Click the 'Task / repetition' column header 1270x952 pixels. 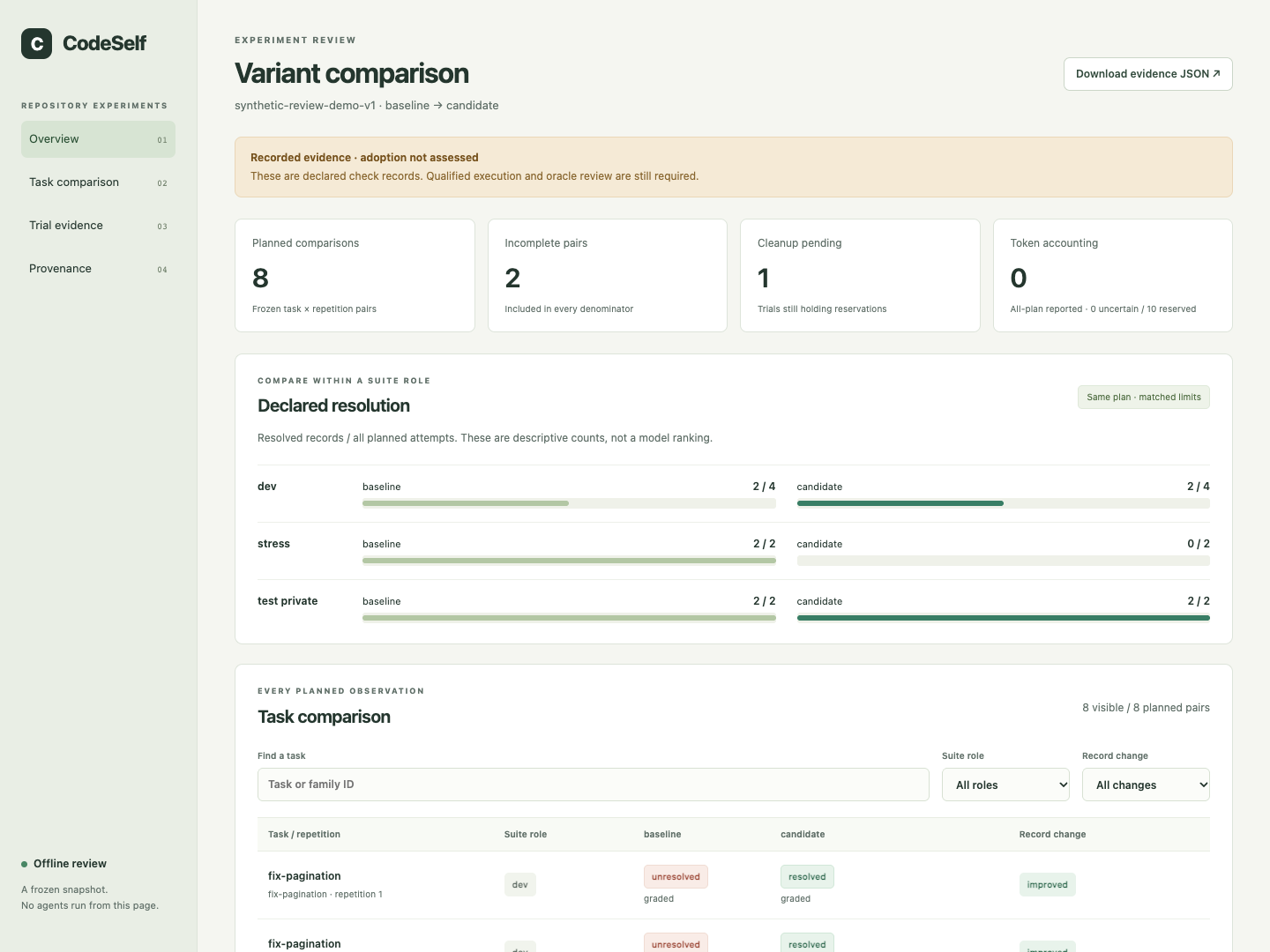pos(304,835)
